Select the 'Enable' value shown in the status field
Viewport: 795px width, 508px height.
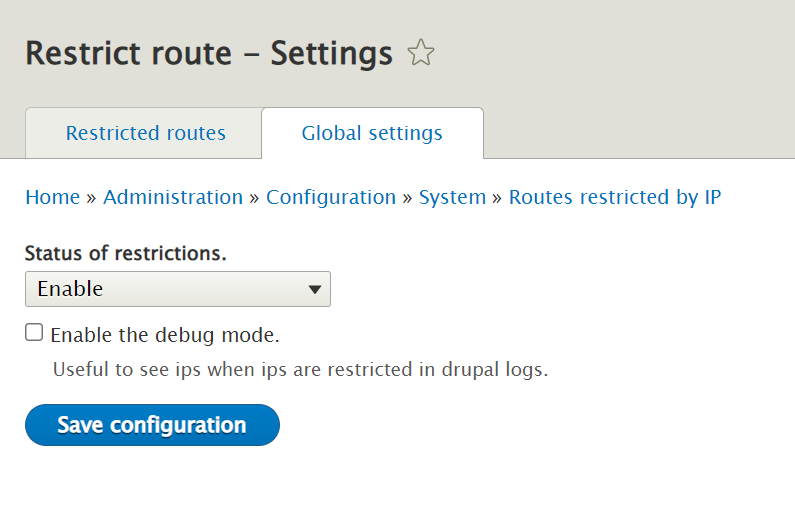(70, 289)
